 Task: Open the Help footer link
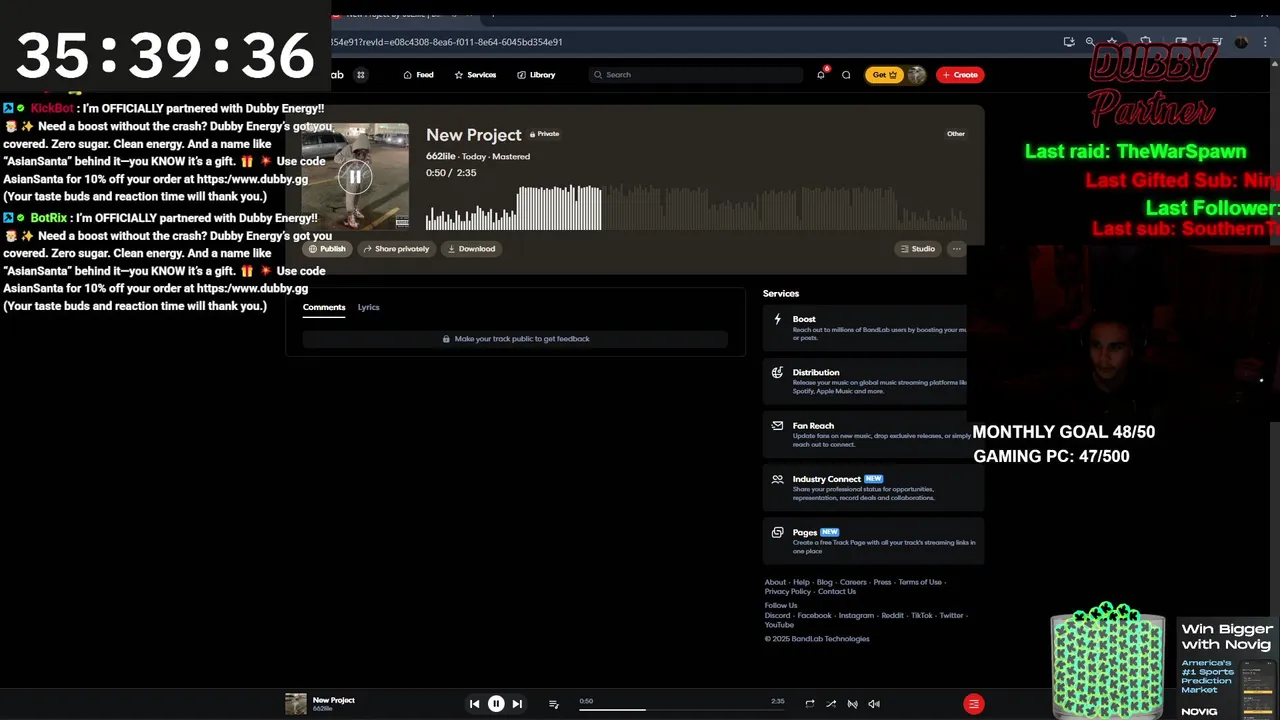pyautogui.click(x=802, y=582)
